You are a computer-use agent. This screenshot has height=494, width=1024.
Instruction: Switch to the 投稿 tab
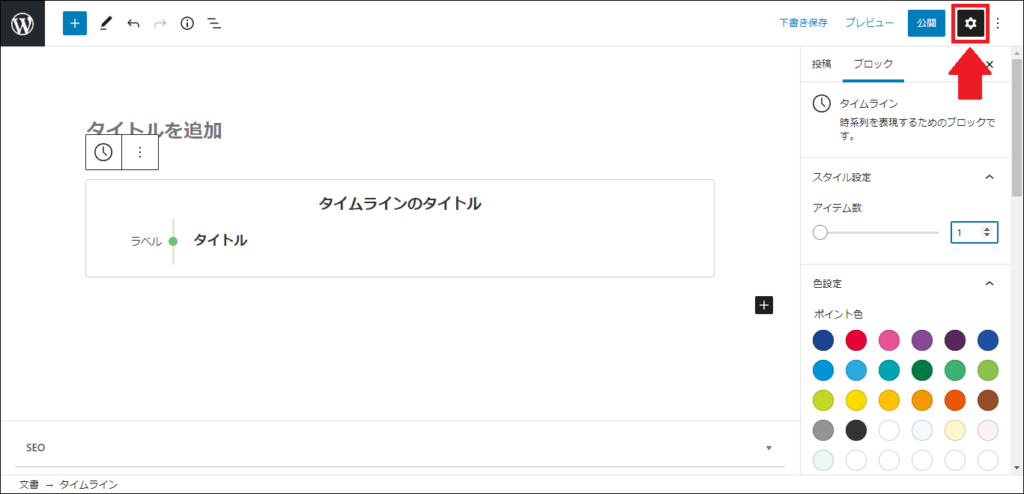(821, 64)
